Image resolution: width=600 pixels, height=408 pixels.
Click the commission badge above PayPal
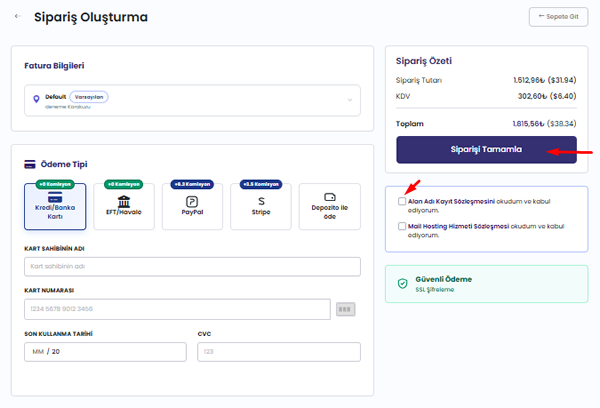coord(192,184)
